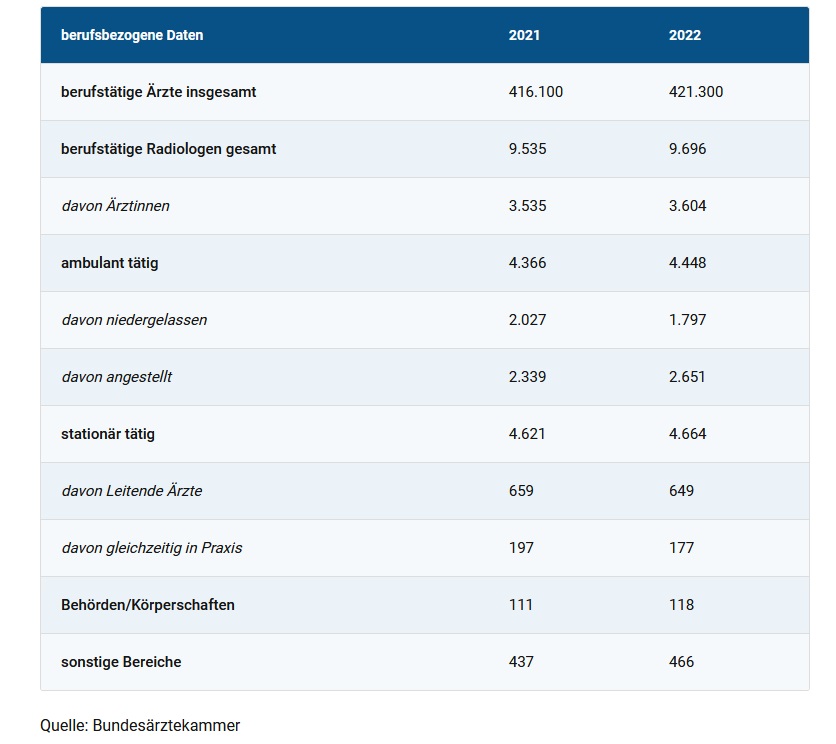Click the 421.300 cell

point(696,92)
